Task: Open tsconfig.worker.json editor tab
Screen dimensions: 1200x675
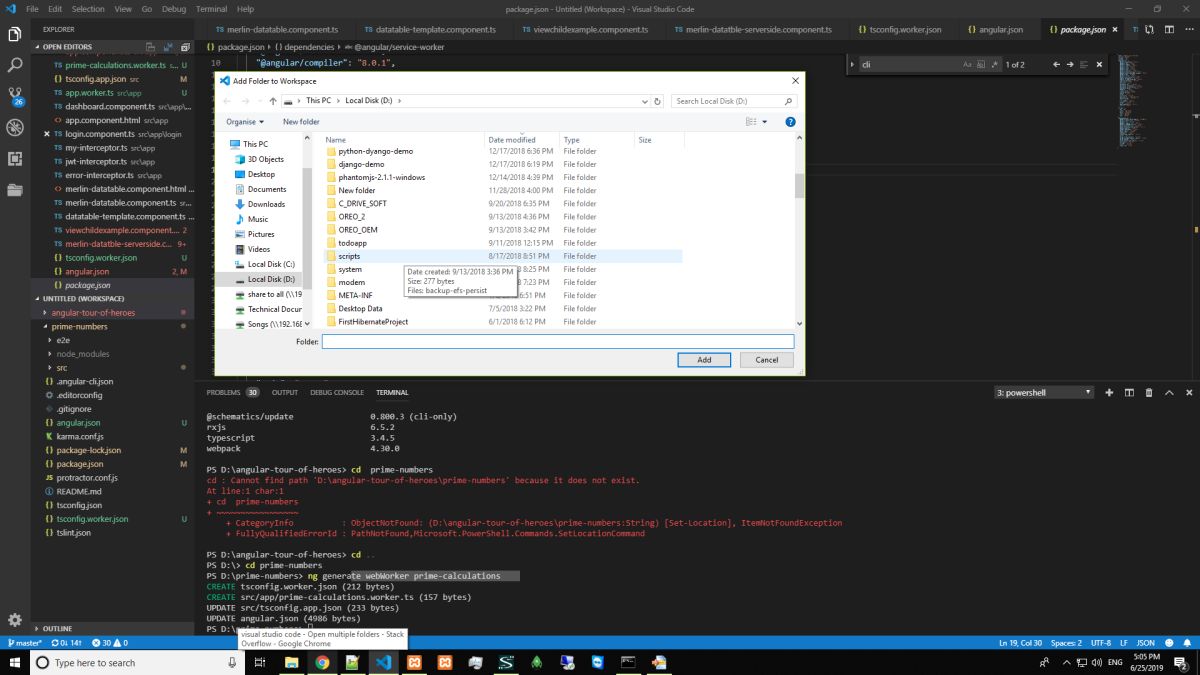Action: 899,30
